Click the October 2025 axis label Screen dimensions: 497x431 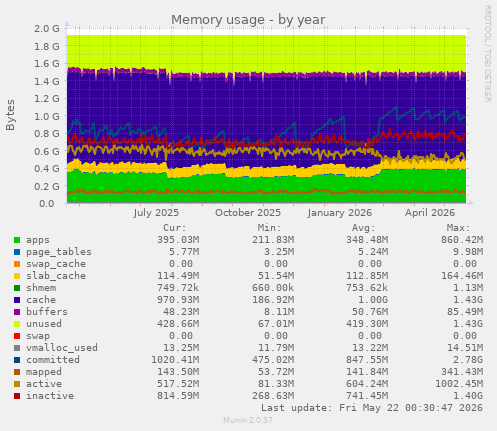(x=248, y=213)
